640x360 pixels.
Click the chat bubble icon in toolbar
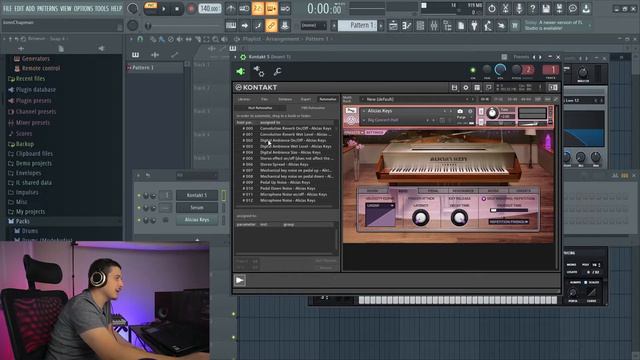(x=573, y=9)
